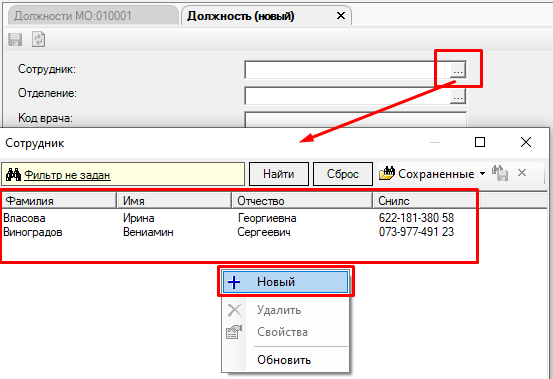Sort by the Имя column header
Viewport: 553px width, 379px height.
[x=174, y=201]
